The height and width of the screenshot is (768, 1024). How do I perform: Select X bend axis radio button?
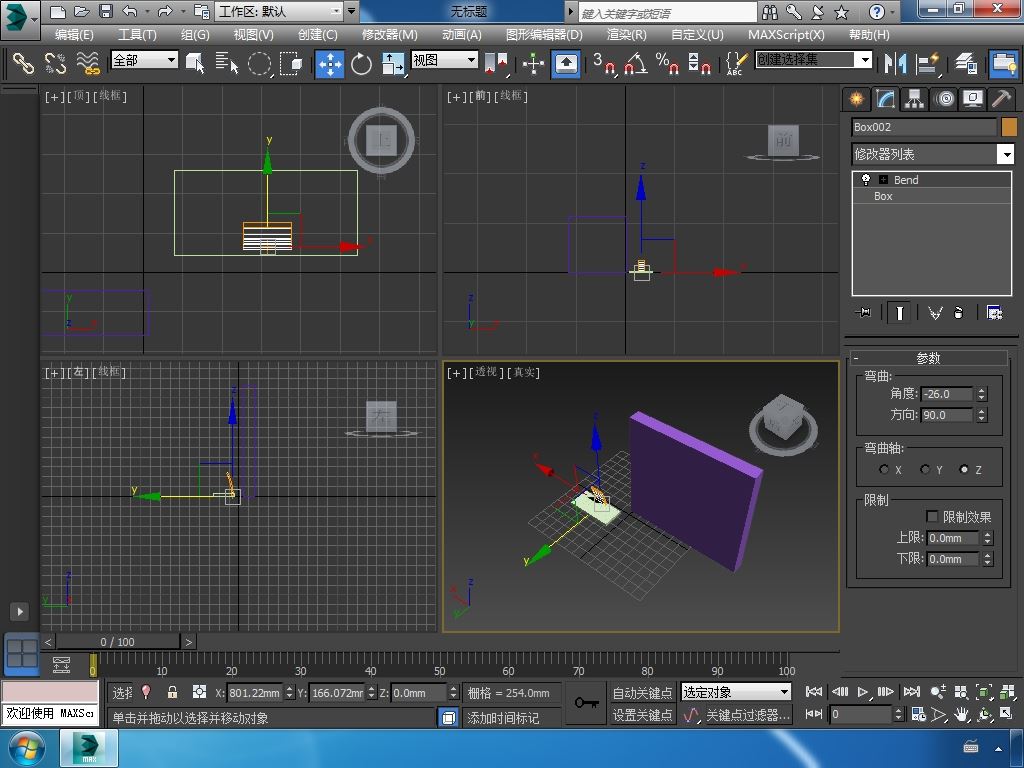[884, 470]
